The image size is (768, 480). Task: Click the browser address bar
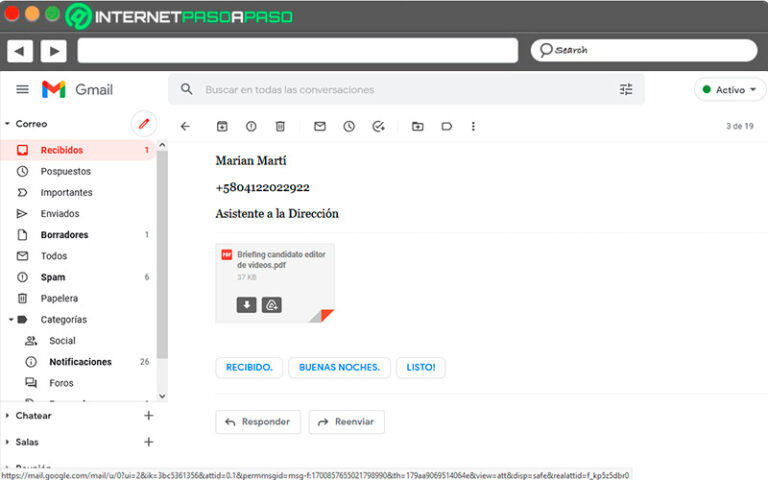pyautogui.click(x=297, y=50)
